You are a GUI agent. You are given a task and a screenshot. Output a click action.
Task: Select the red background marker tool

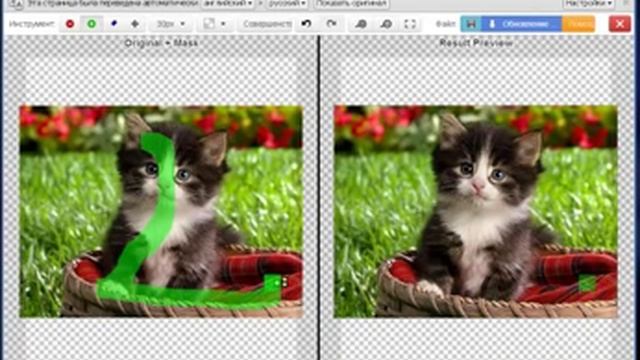(x=70, y=24)
